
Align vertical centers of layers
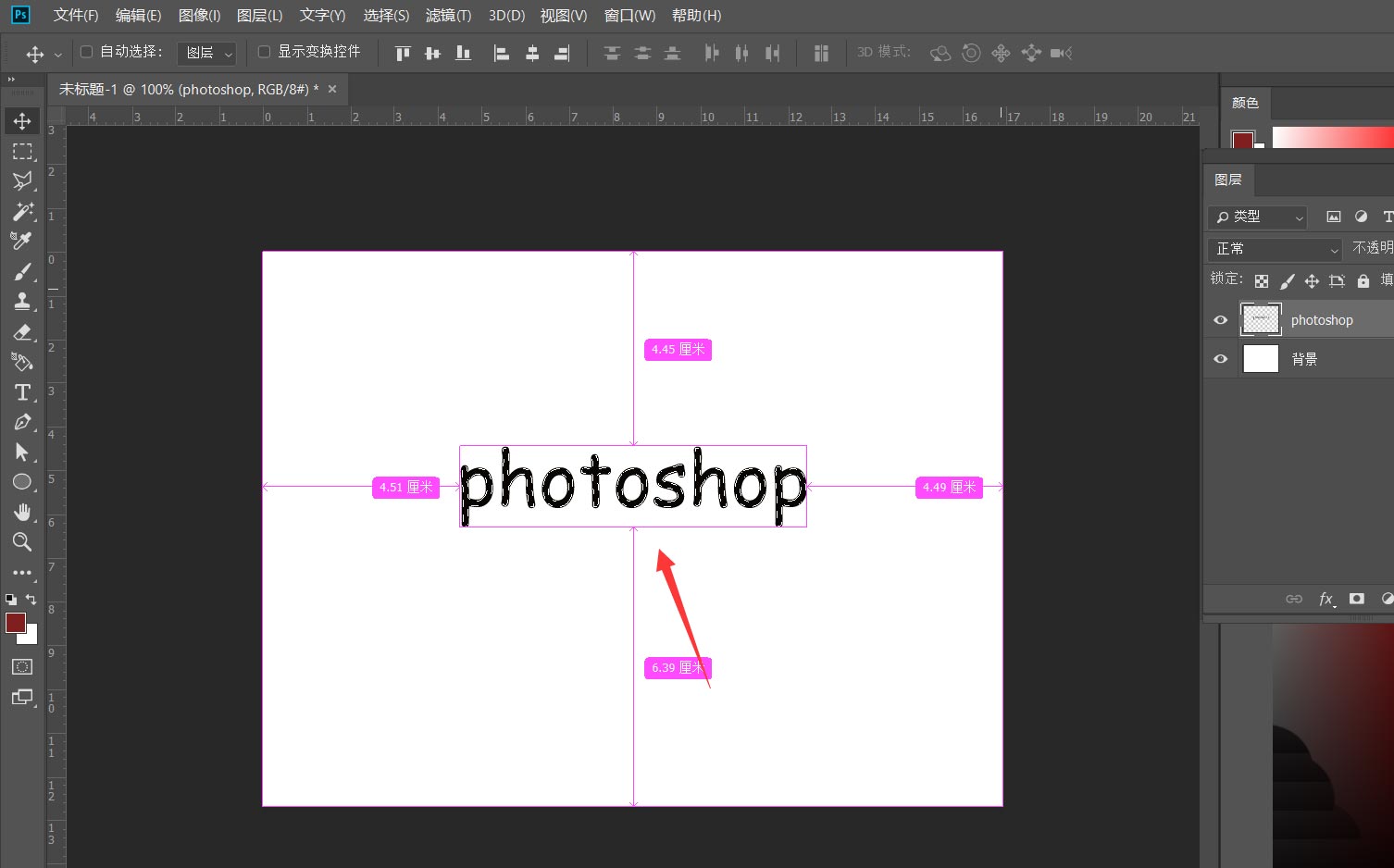(x=432, y=53)
